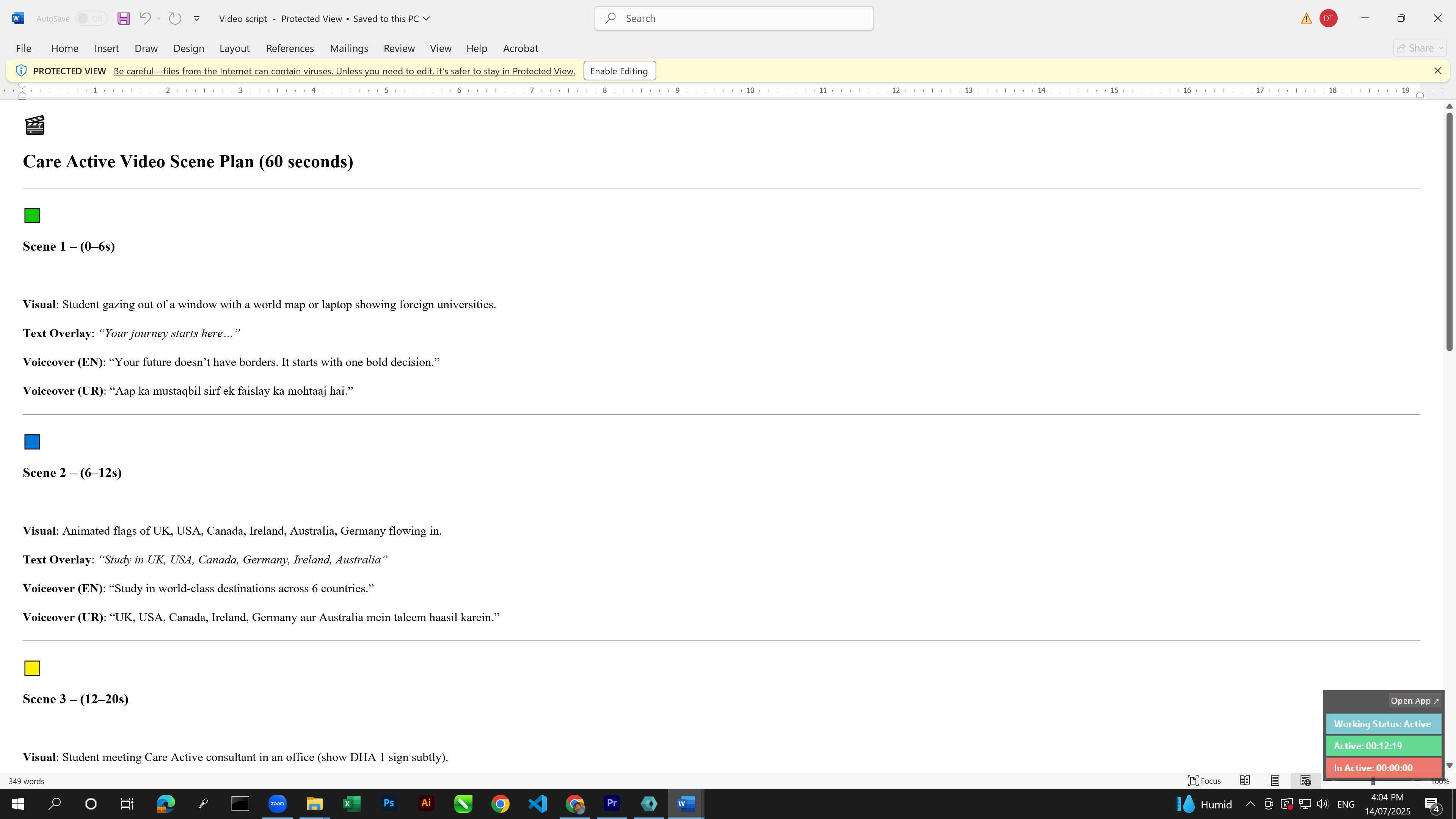This screenshot has height=819, width=1456.
Task: Toggle the AutoSave switch
Action: point(91,19)
